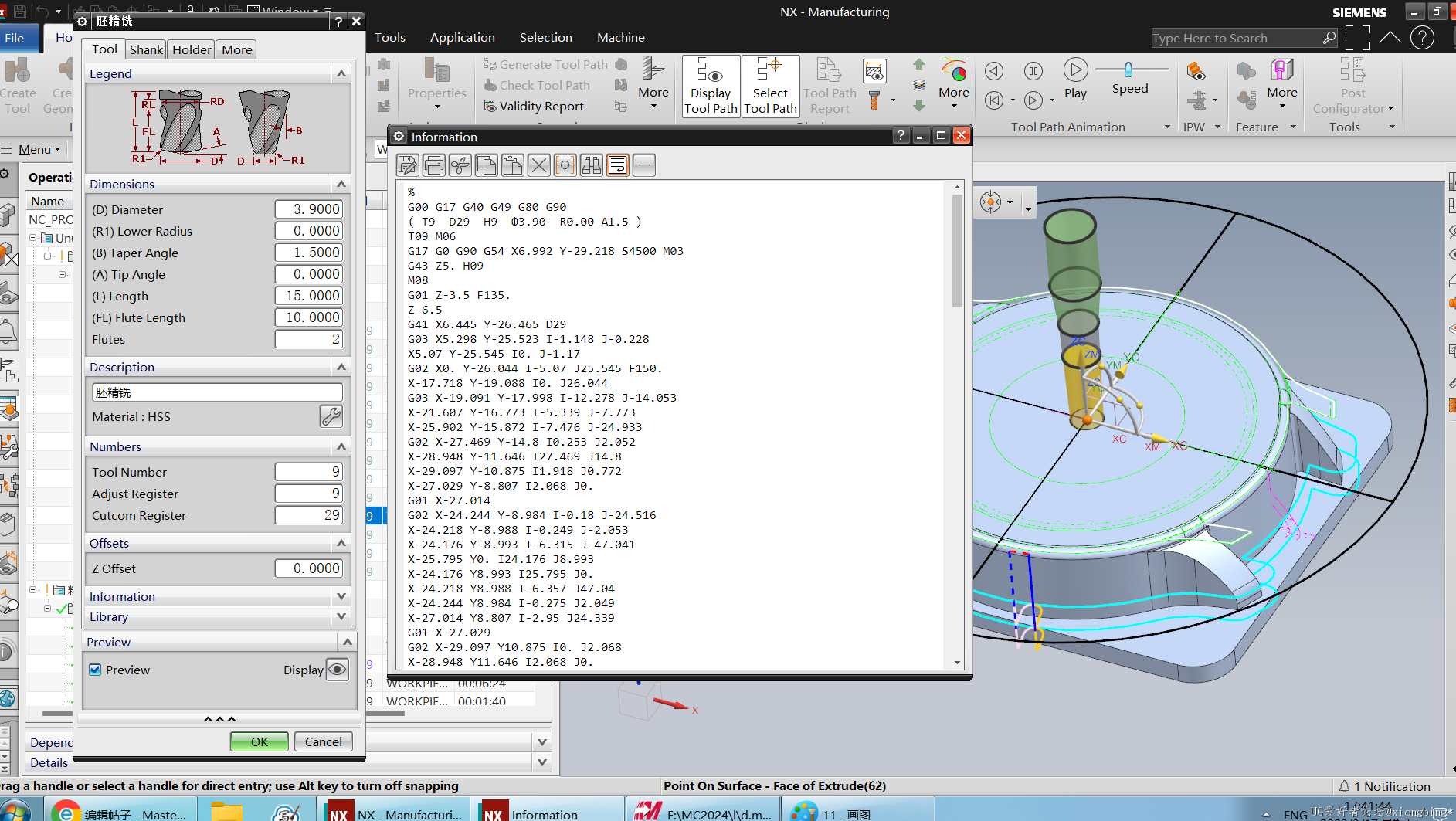The width and height of the screenshot is (1456, 821).
Task: Click OK in the tool dialog
Action: click(x=260, y=741)
